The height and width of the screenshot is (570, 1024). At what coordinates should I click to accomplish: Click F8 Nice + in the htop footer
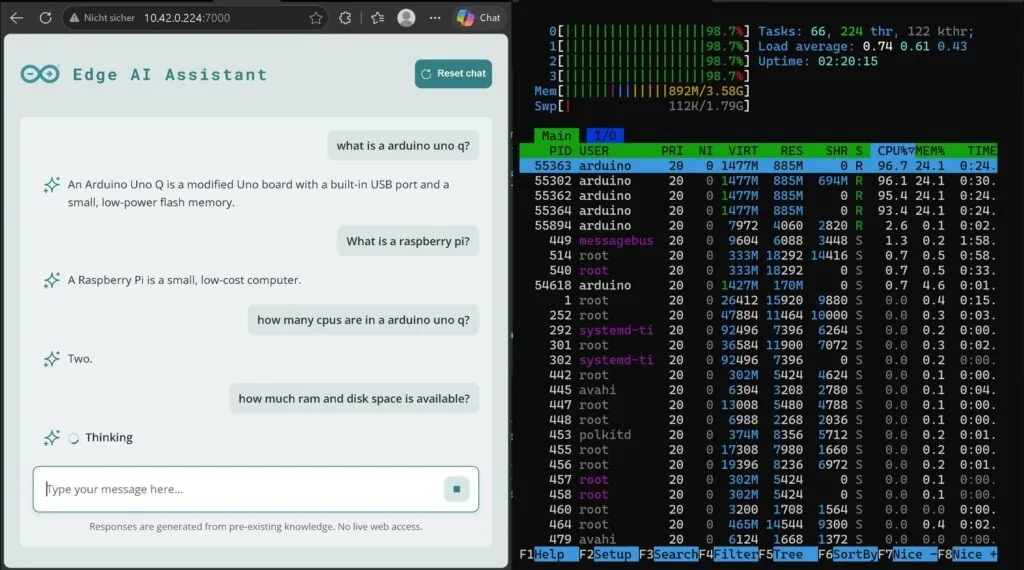pos(968,554)
